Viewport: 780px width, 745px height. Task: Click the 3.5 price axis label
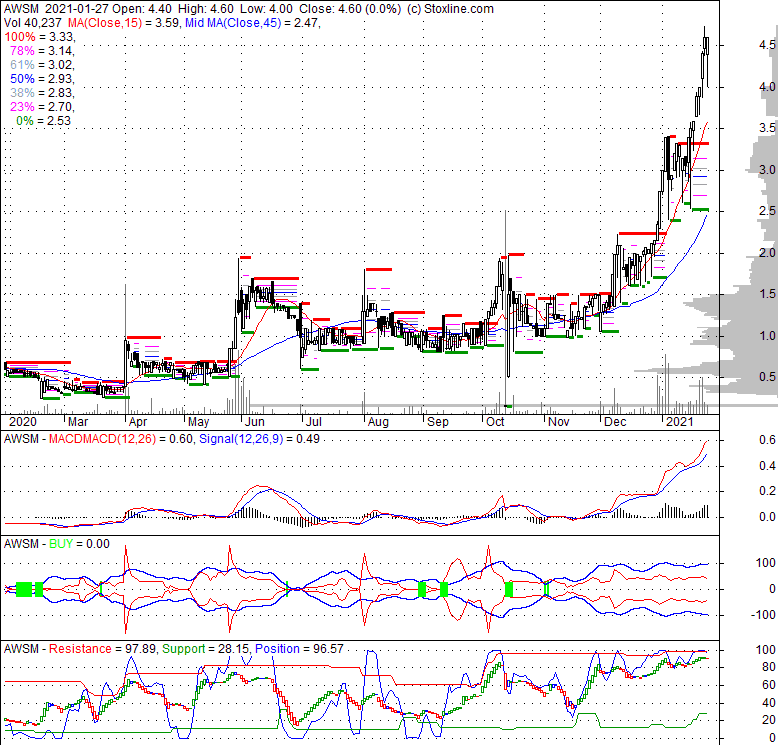pos(767,128)
